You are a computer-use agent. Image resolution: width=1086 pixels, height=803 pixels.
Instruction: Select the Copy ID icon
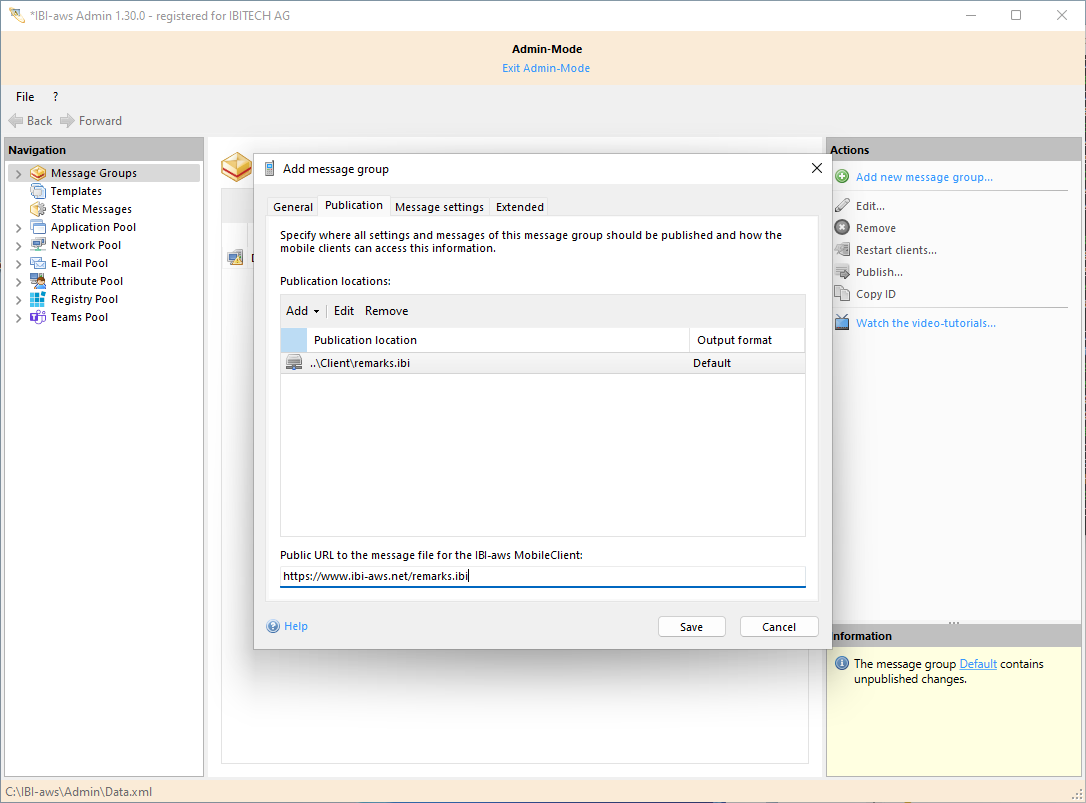tap(842, 293)
